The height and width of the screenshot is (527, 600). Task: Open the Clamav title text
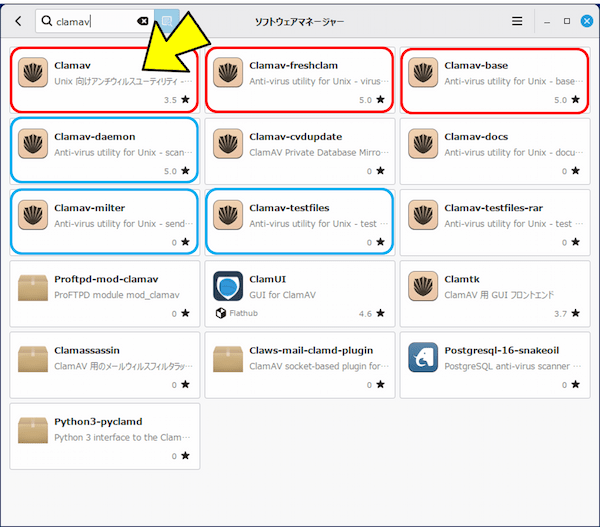click(72, 65)
